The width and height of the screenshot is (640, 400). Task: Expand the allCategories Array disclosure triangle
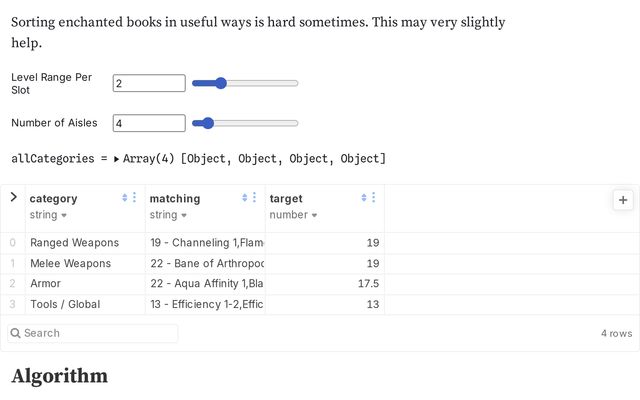point(116,159)
